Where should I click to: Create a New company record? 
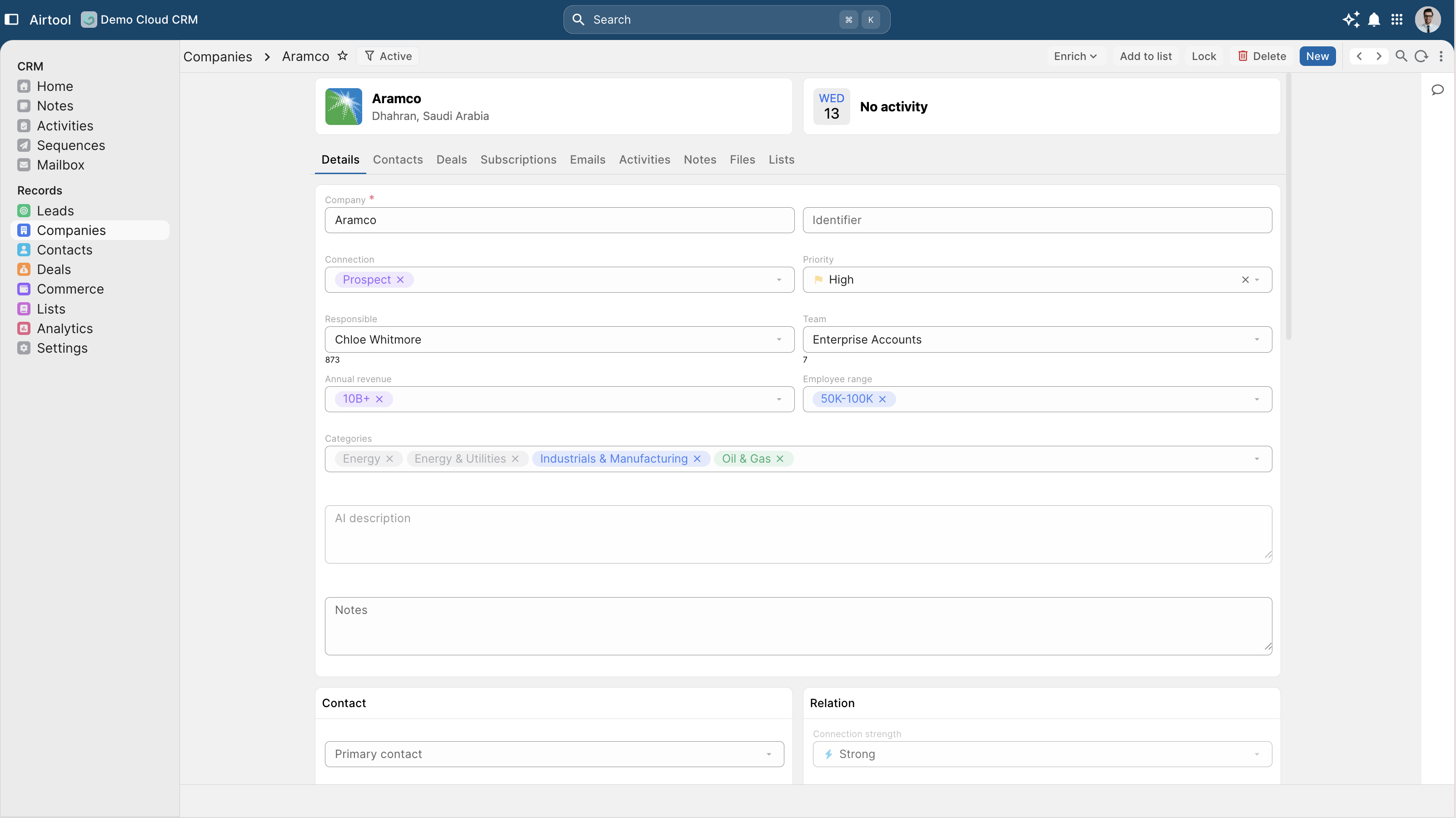1317,56
